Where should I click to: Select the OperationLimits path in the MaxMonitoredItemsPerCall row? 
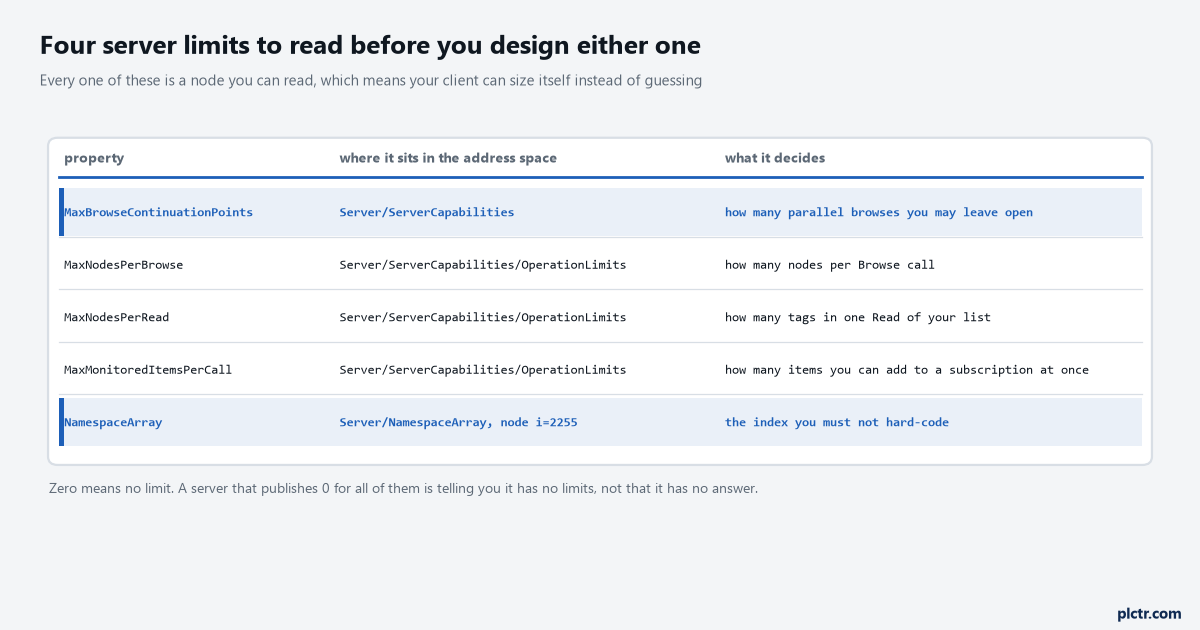pyautogui.click(x=483, y=370)
